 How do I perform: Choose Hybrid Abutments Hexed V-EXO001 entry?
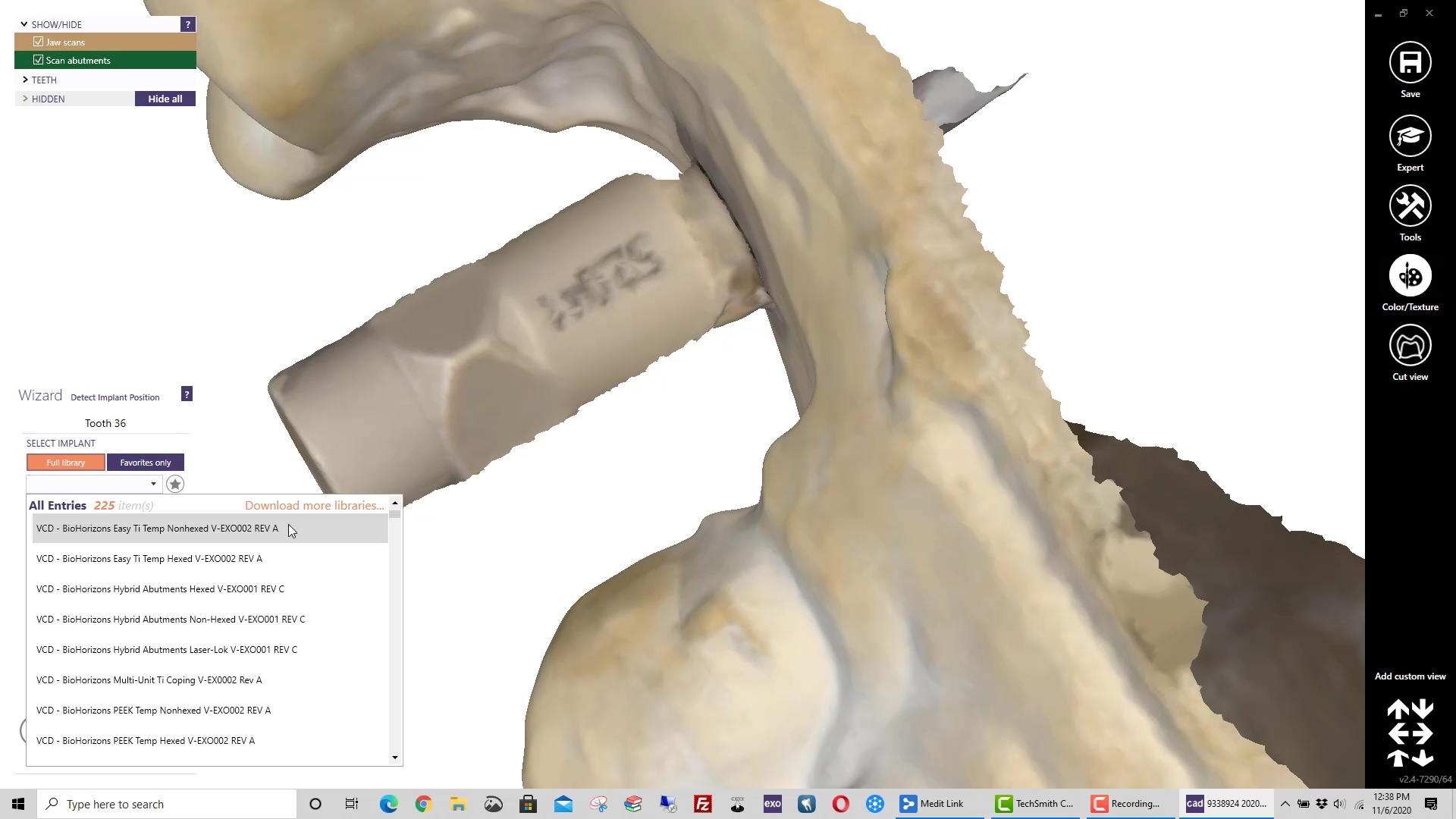(x=210, y=589)
